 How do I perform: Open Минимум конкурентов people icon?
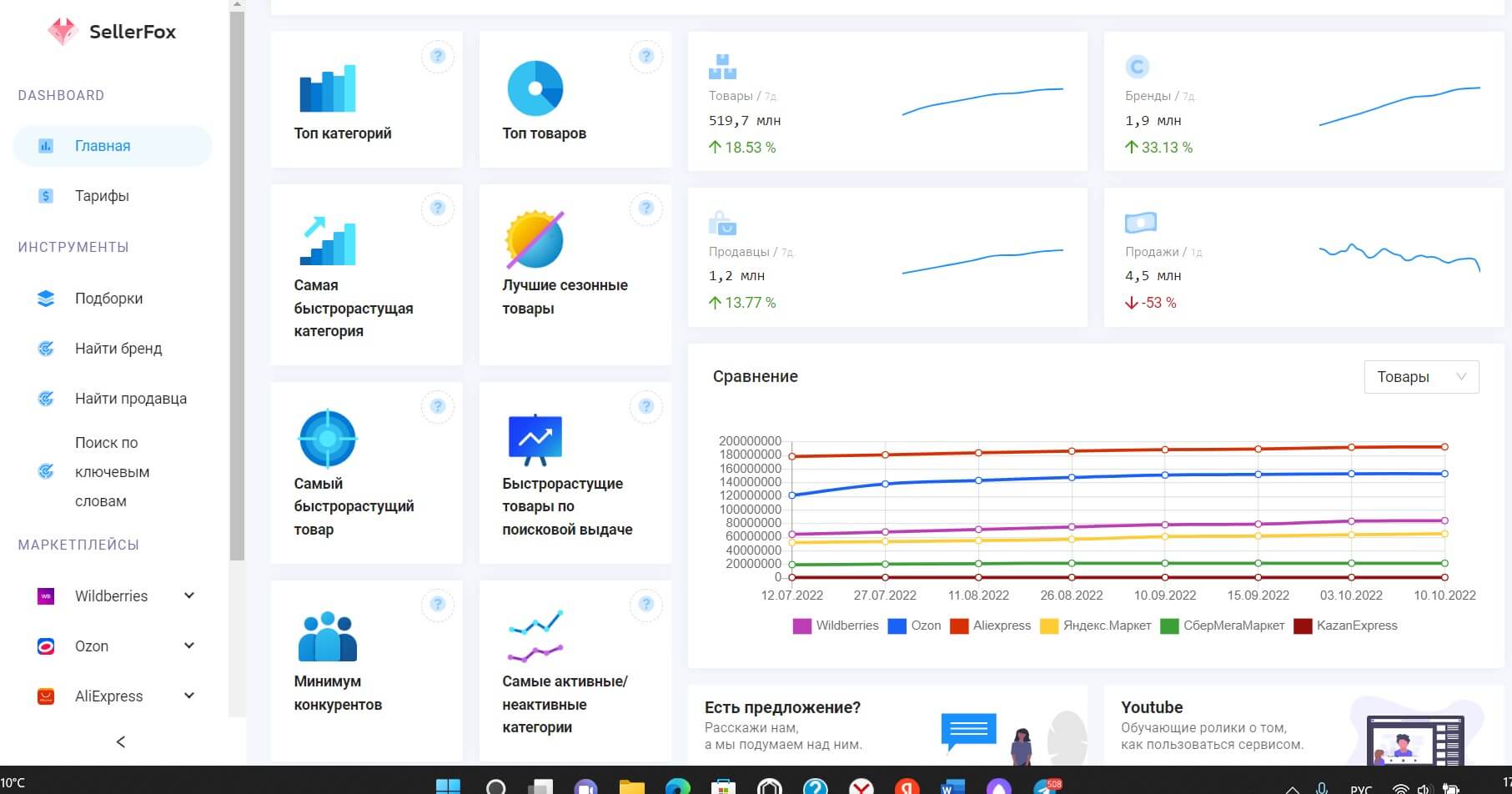pyautogui.click(x=328, y=636)
